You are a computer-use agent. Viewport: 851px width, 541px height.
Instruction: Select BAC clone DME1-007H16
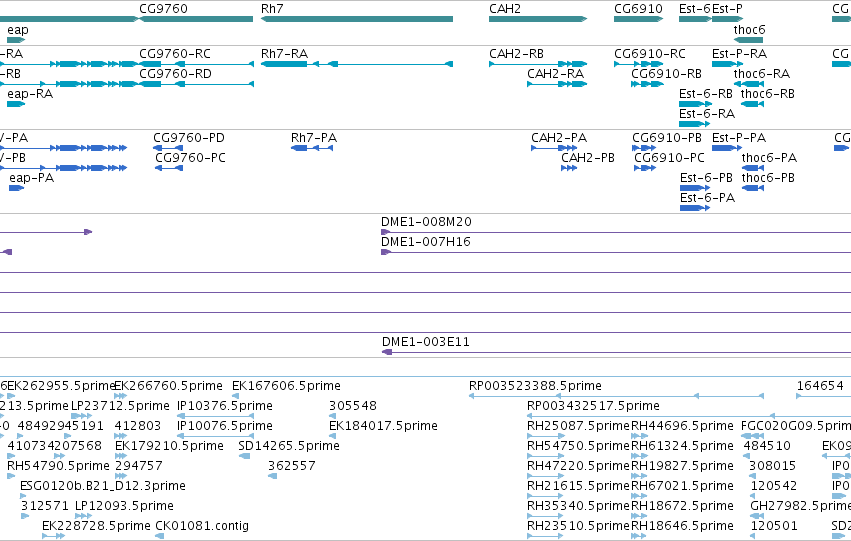616,252
